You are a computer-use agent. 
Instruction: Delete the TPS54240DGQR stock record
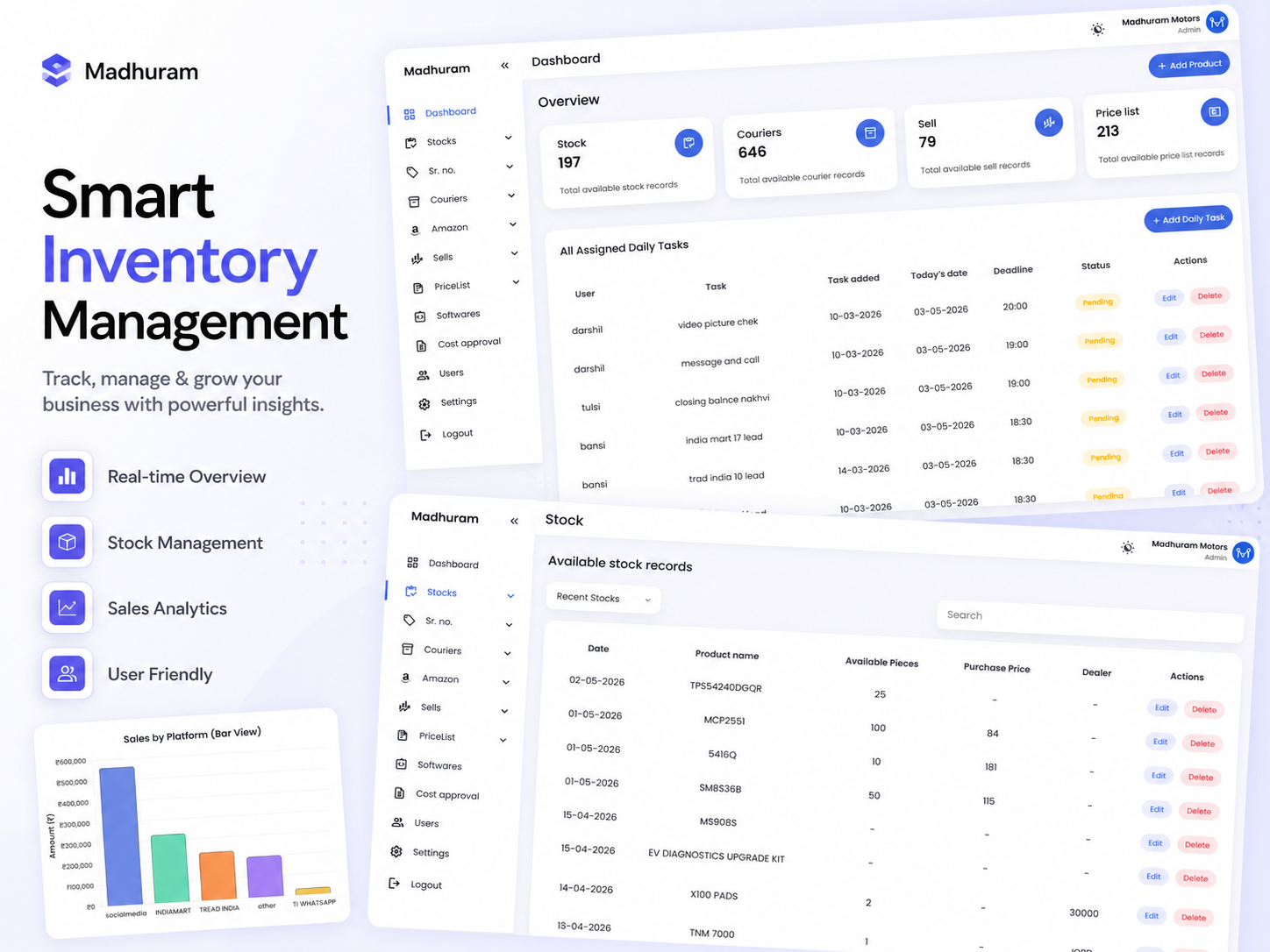point(1204,710)
